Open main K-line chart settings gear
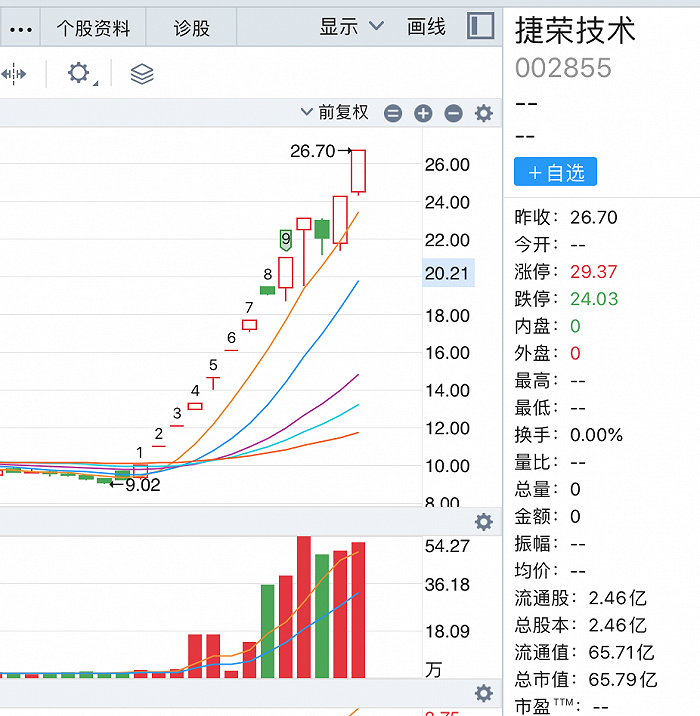Screen dimensions: 700x716 click(484, 114)
